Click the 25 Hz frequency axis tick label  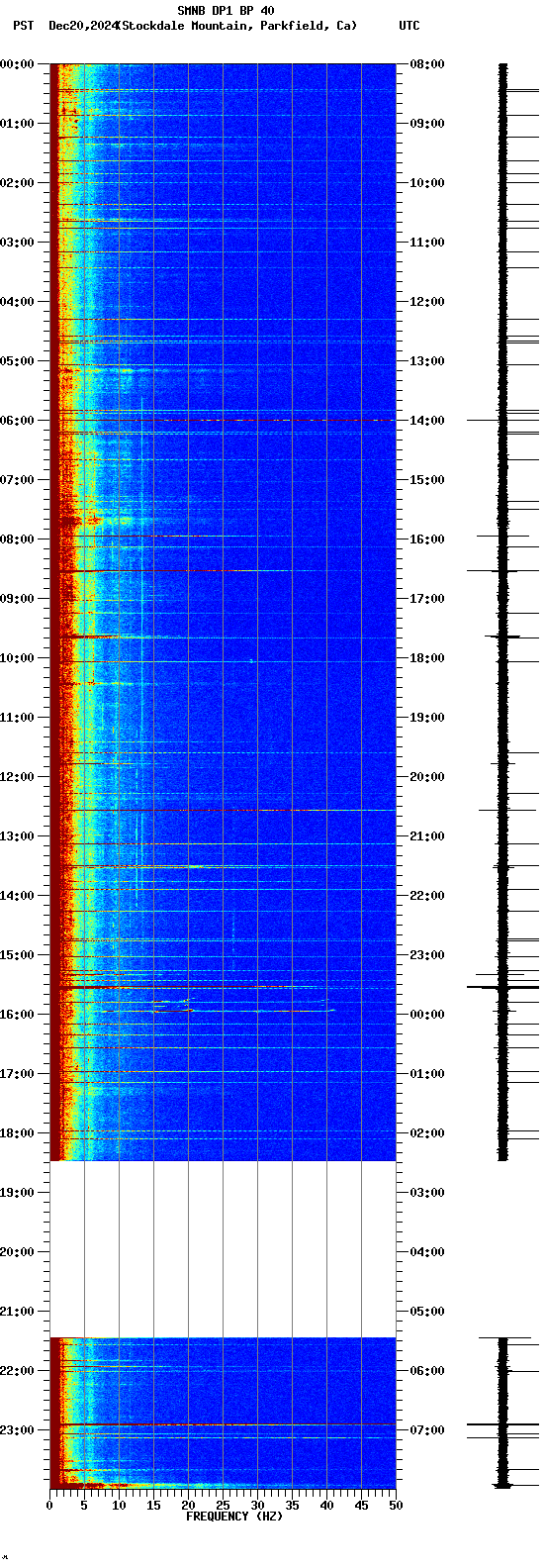click(223, 1506)
